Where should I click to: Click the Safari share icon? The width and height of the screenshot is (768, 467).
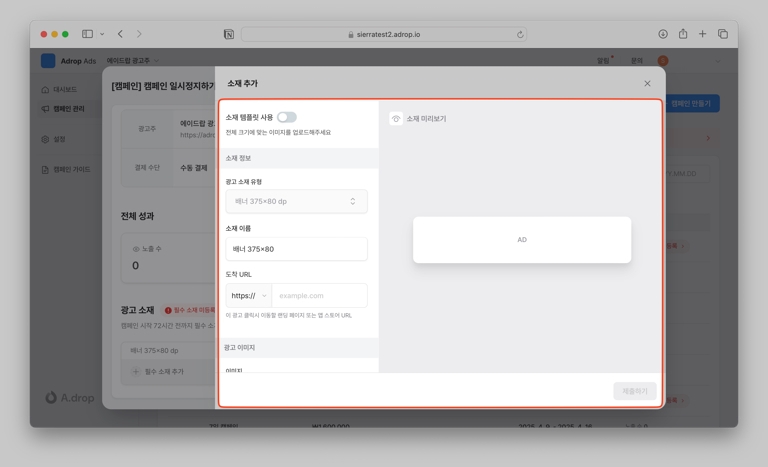tap(683, 34)
